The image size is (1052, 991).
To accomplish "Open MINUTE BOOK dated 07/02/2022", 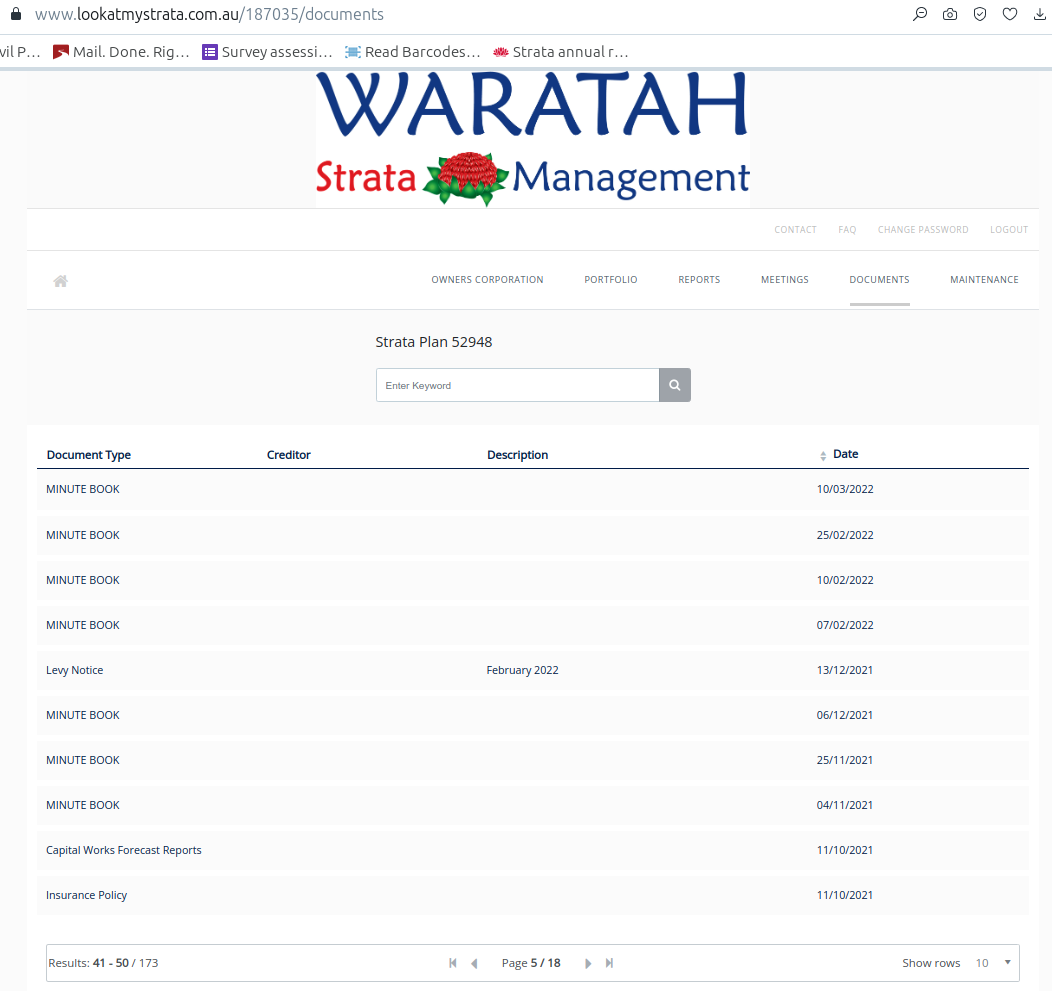I will (533, 625).
